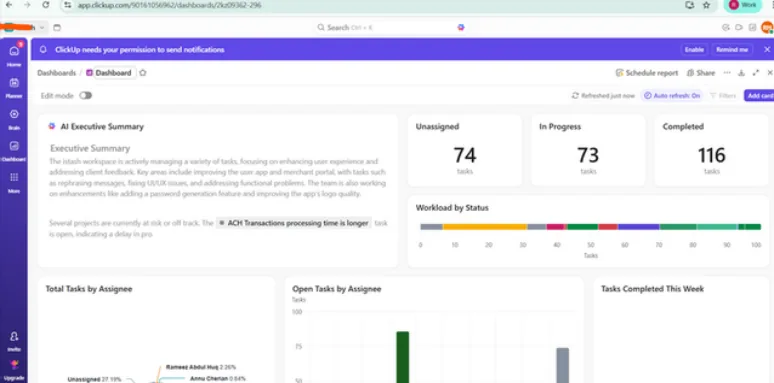The image size is (774, 383).
Task: Click the Workload by Status card title
Action: pyautogui.click(x=452, y=208)
